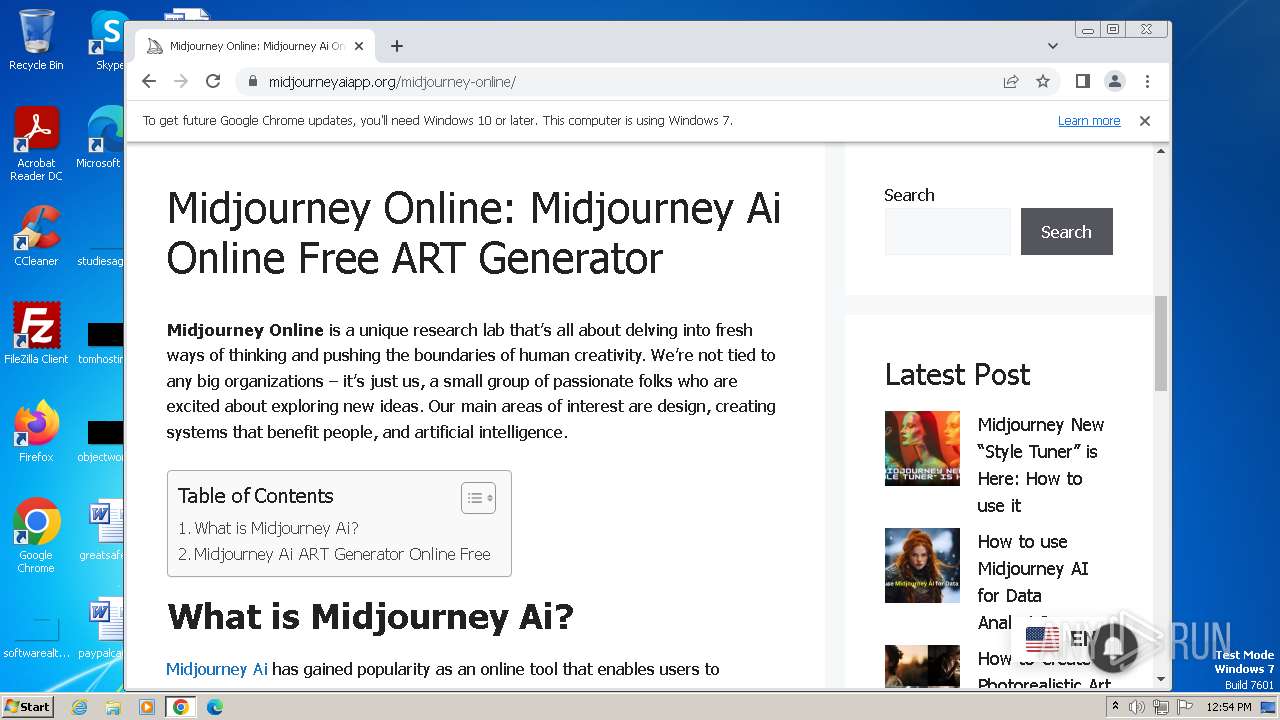Select the Recycle Bin desktop icon

point(36,40)
